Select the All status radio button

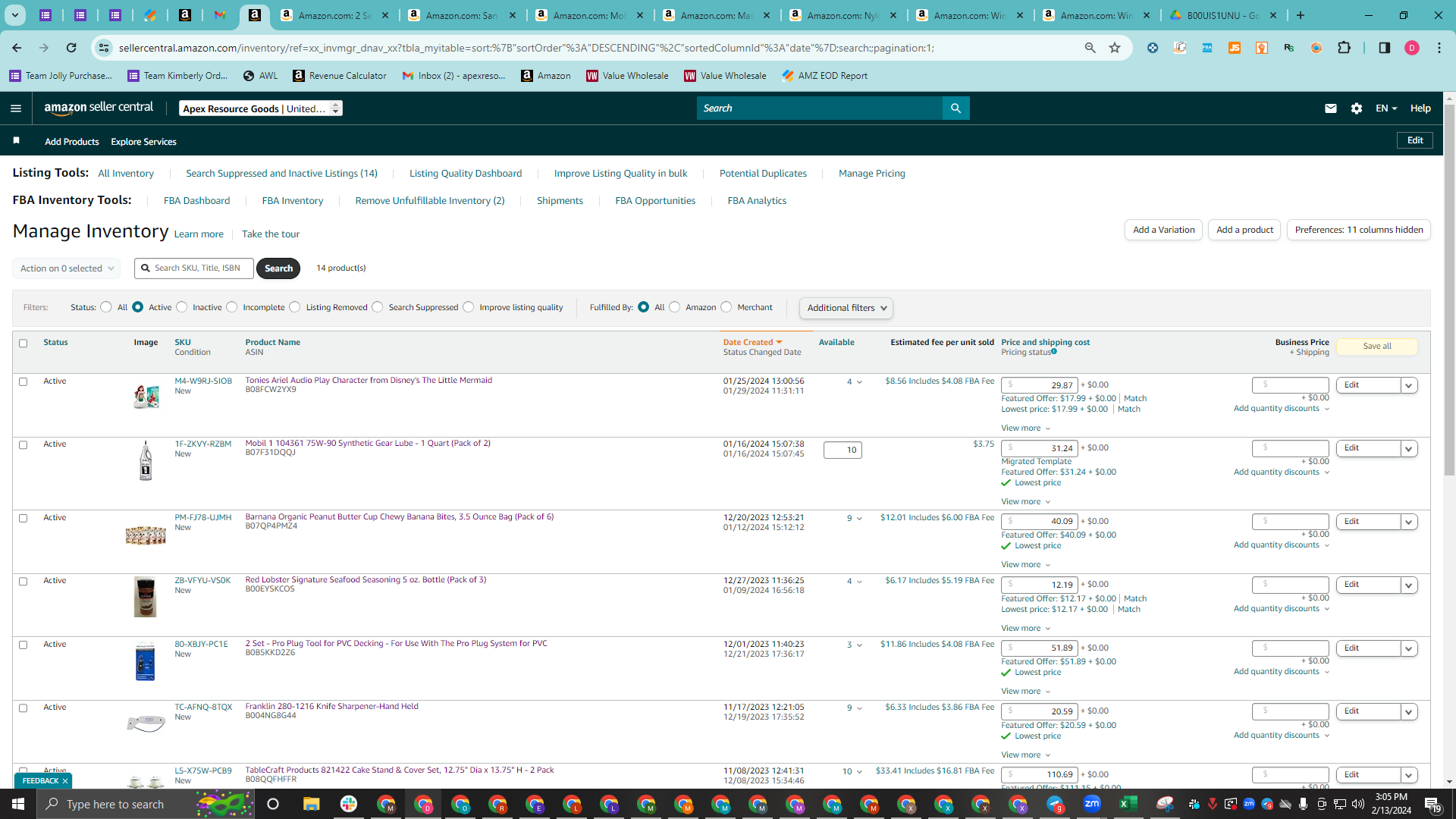106,307
